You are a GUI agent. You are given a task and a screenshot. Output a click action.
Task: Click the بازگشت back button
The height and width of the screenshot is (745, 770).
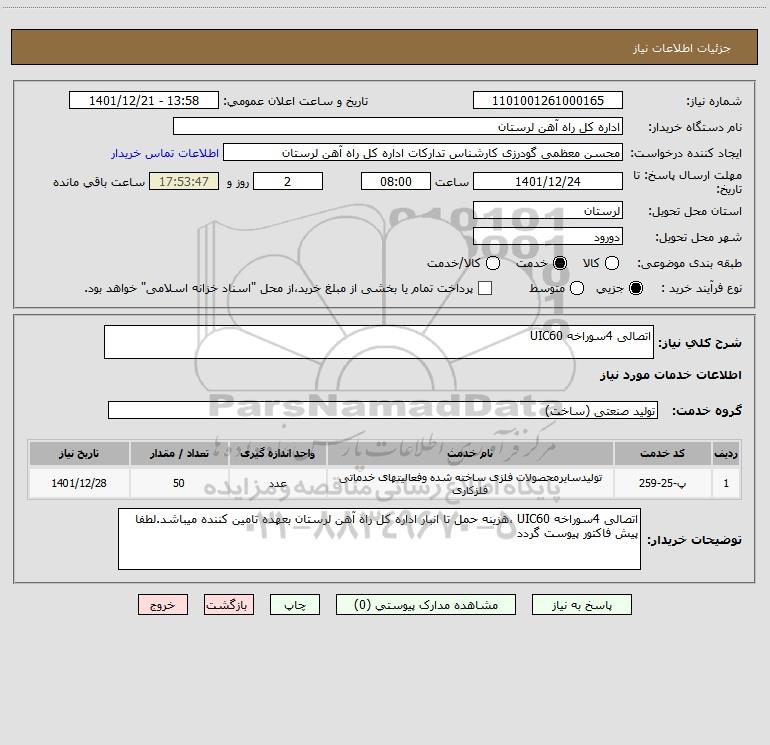click(x=229, y=605)
